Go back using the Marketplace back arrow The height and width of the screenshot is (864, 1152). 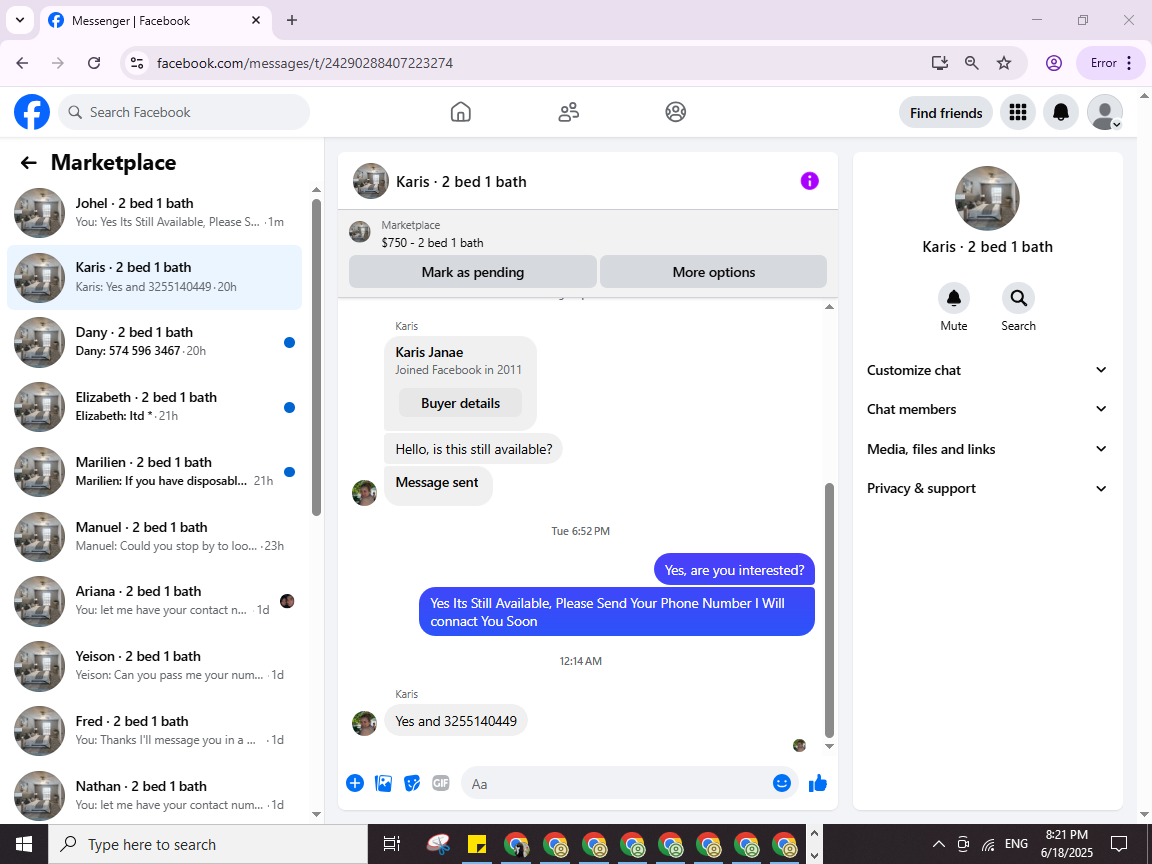[x=29, y=162]
